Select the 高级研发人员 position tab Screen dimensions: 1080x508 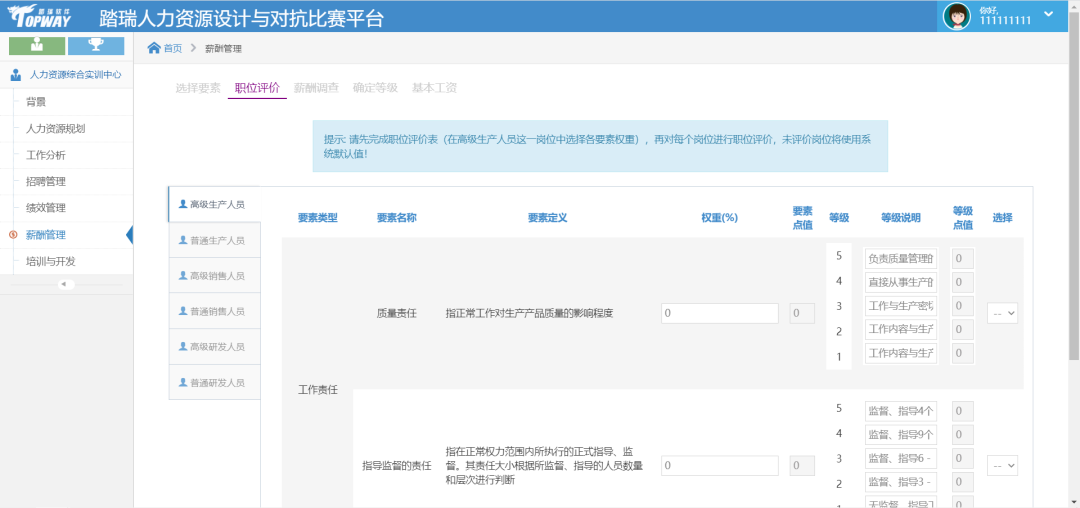click(x=215, y=347)
